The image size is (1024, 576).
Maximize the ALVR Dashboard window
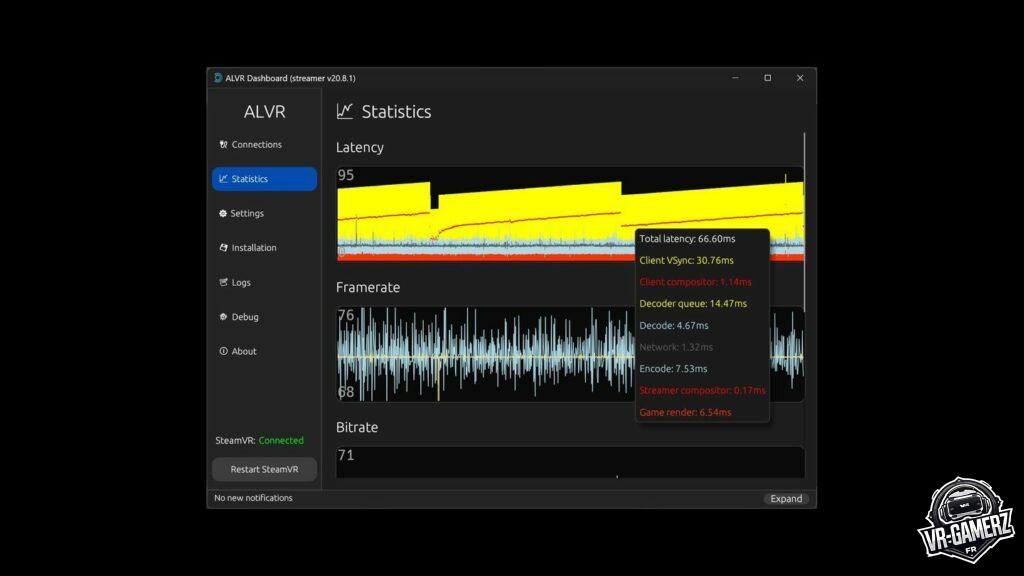point(767,78)
